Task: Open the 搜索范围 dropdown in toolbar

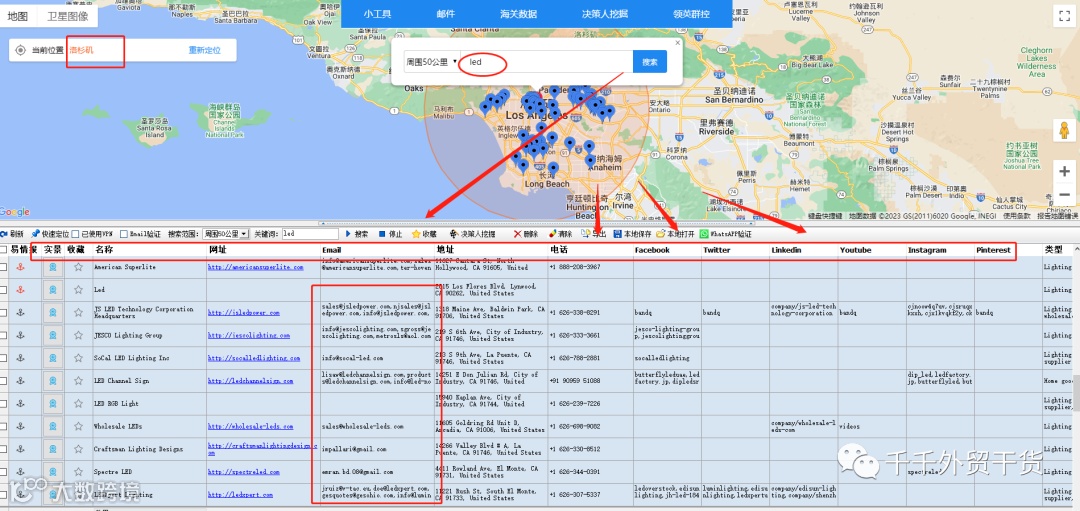Action: 225,234
